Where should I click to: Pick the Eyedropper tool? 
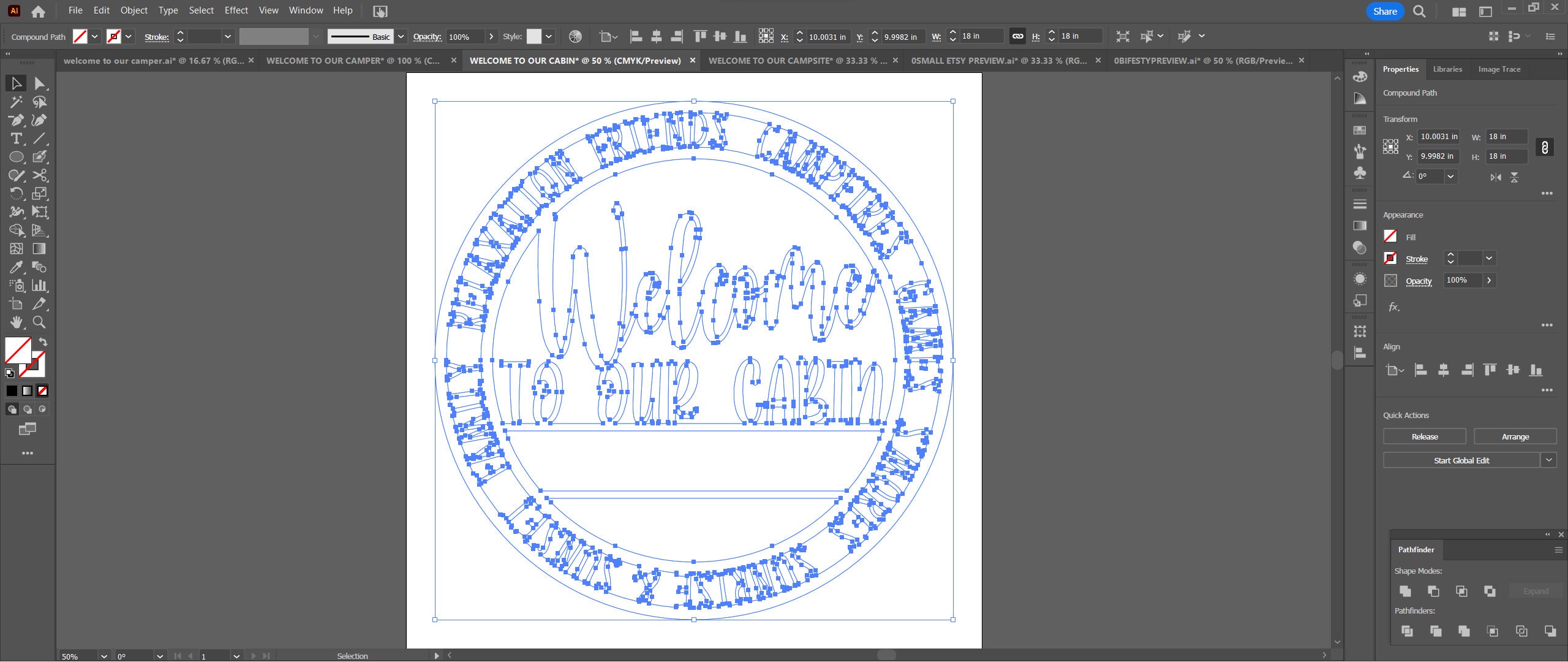point(15,267)
